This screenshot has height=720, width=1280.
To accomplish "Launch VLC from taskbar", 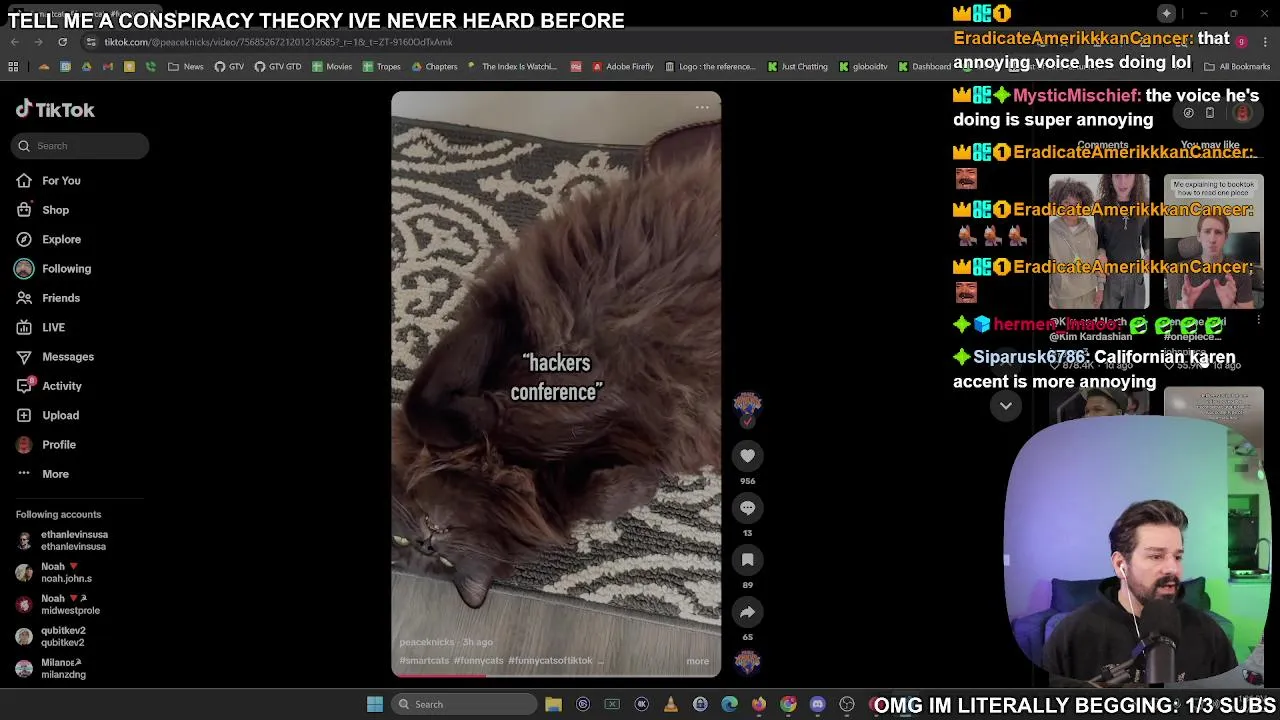I will pos(671,704).
